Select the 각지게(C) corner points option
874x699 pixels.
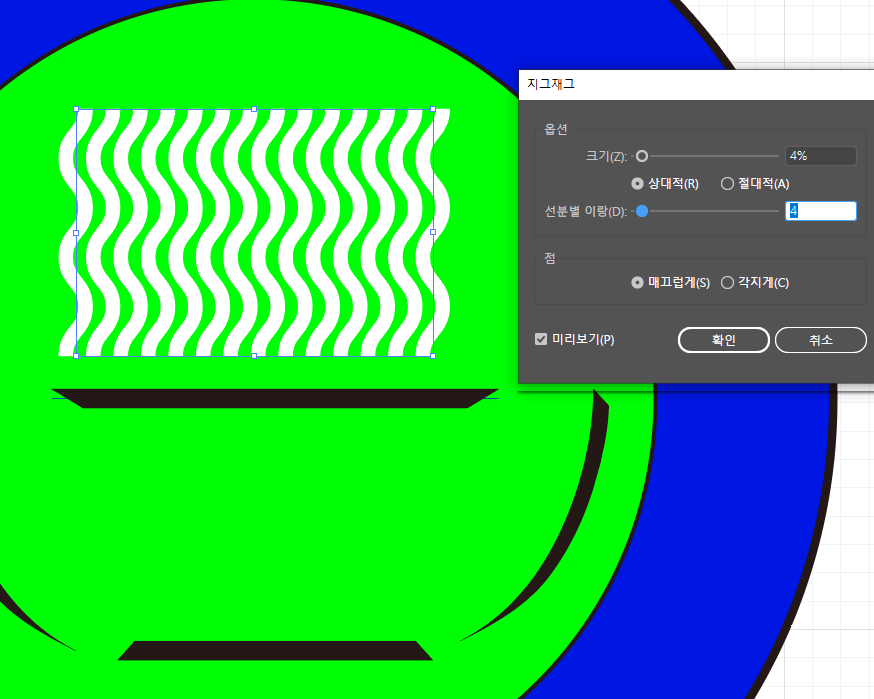coord(727,283)
